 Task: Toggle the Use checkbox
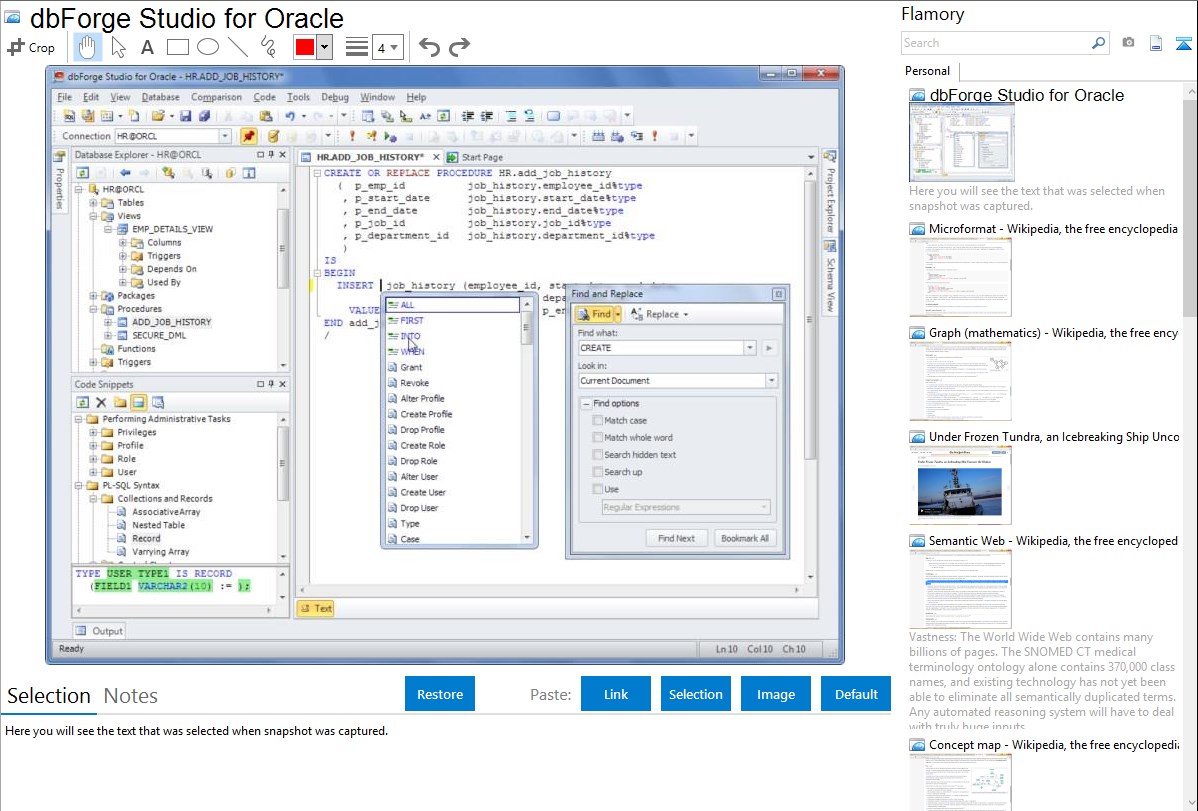tap(598, 489)
